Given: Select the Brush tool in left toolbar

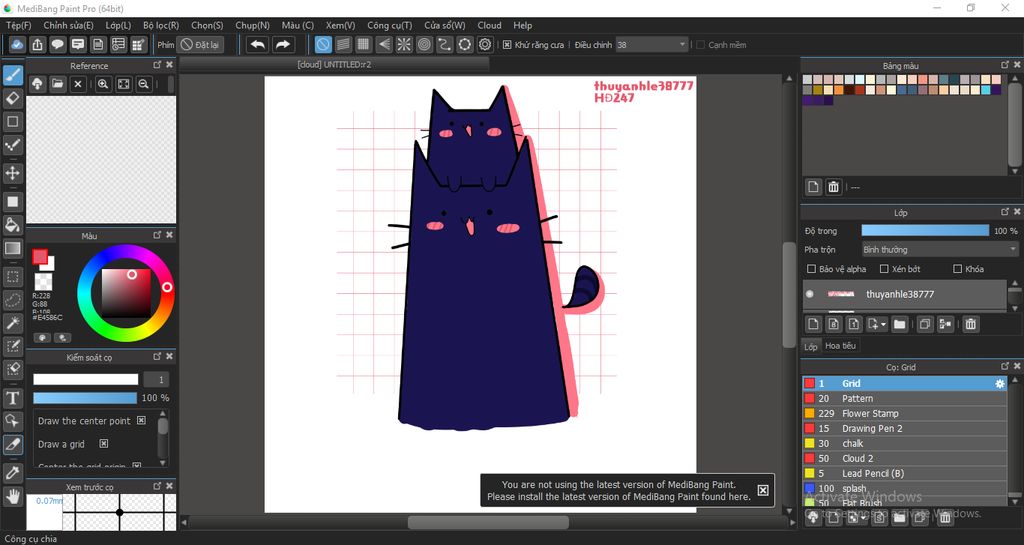Looking at the screenshot, I should click(x=12, y=75).
